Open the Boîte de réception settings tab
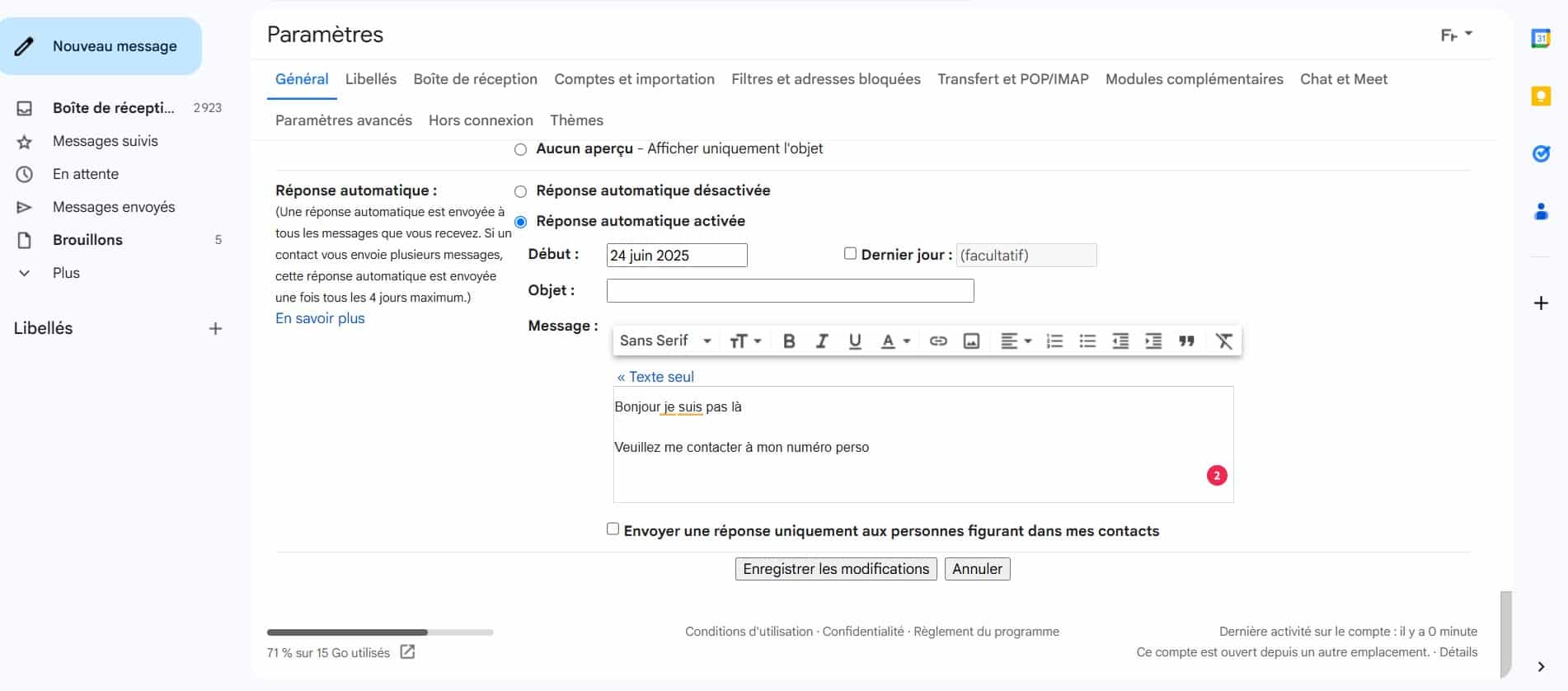Viewport: 1568px width, 691px height. coord(476,79)
